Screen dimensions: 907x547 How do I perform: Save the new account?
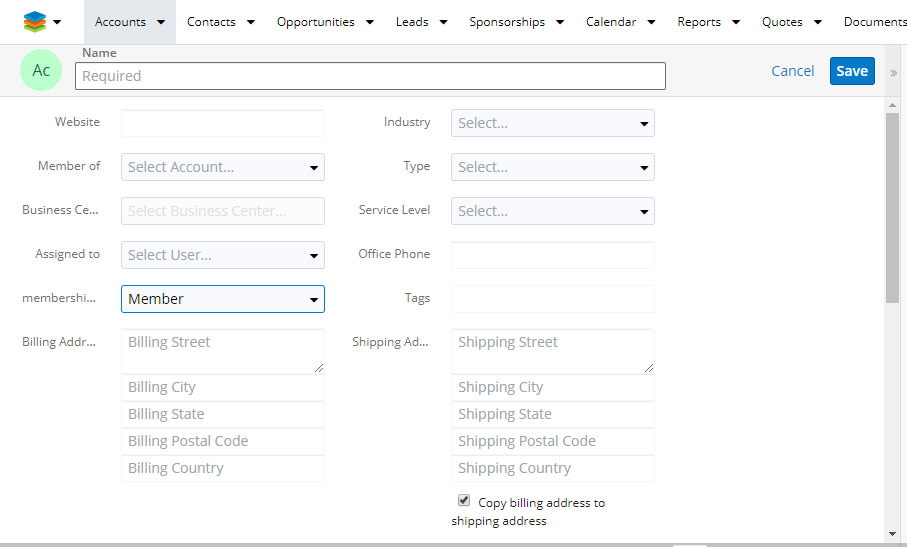click(x=852, y=71)
